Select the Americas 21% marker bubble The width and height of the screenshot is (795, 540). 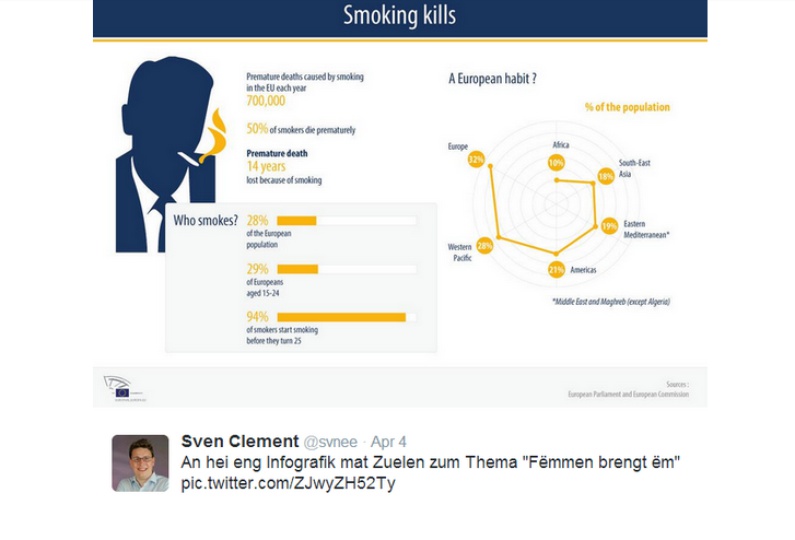(556, 269)
